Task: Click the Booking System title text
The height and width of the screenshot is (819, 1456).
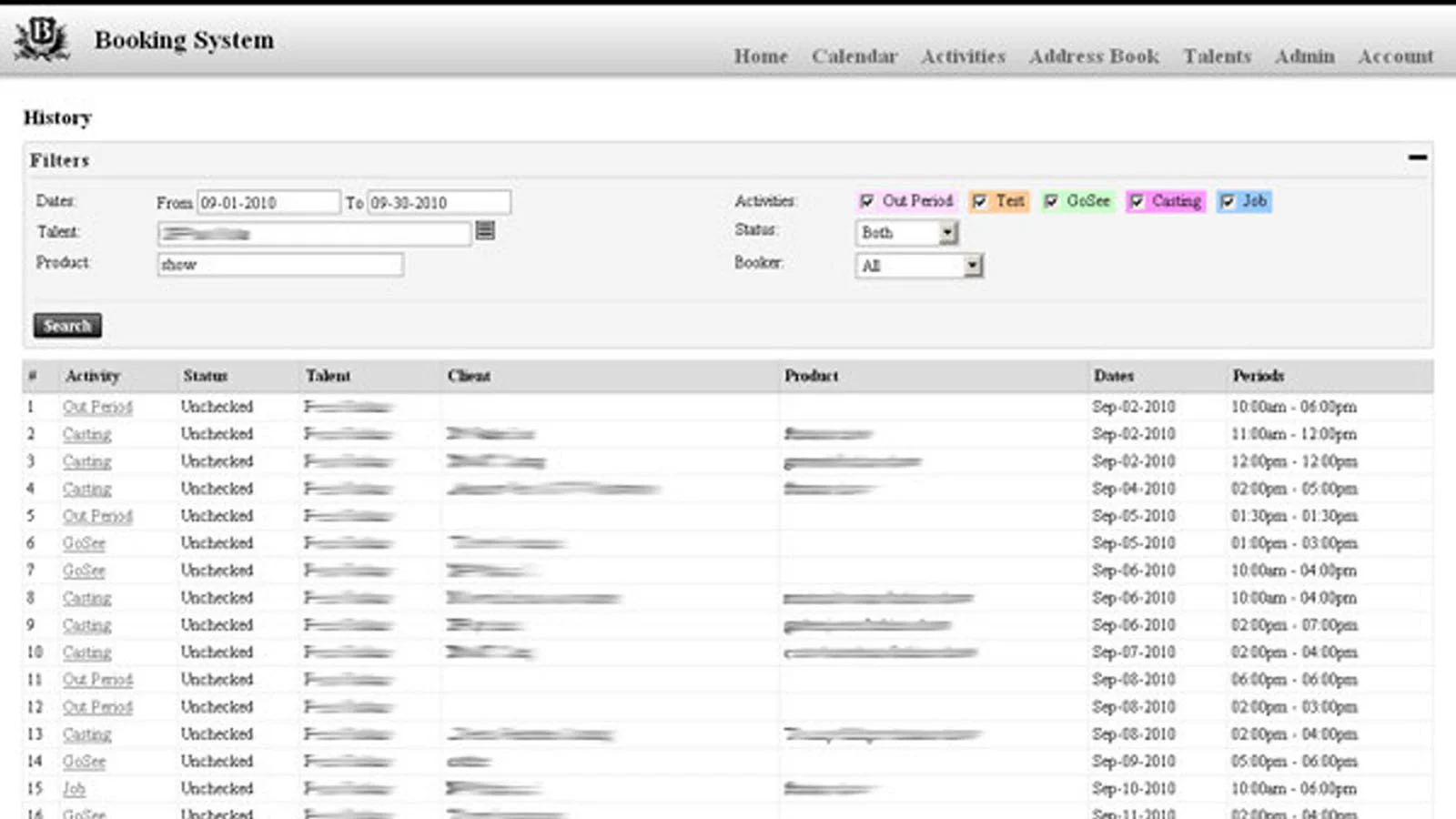Action: tap(184, 40)
